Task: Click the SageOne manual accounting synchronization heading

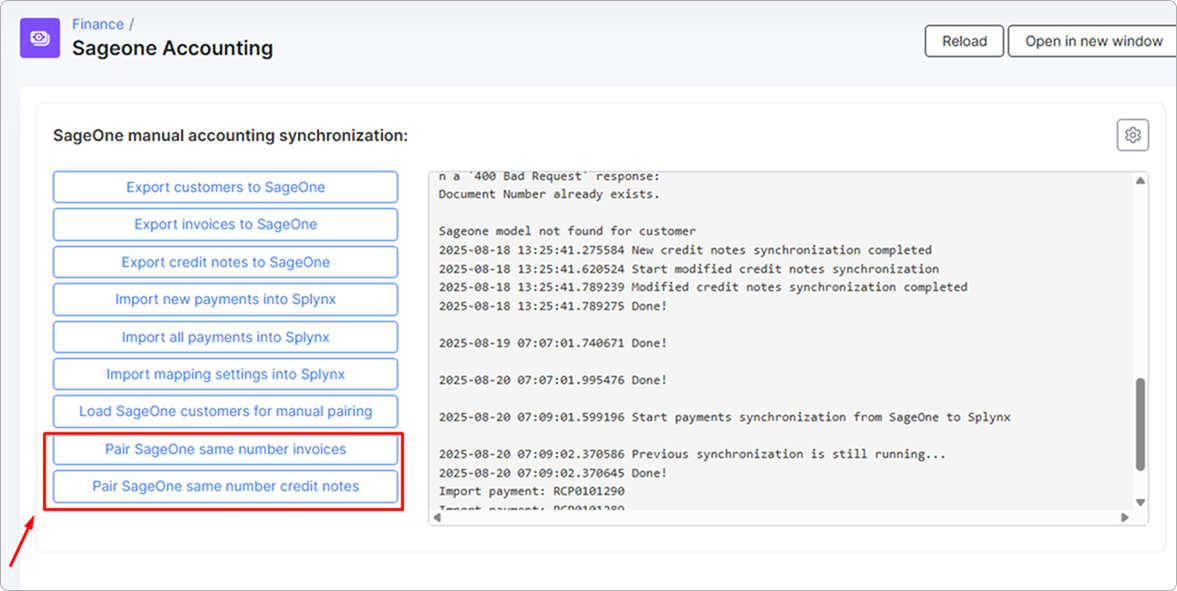Action: 230,136
